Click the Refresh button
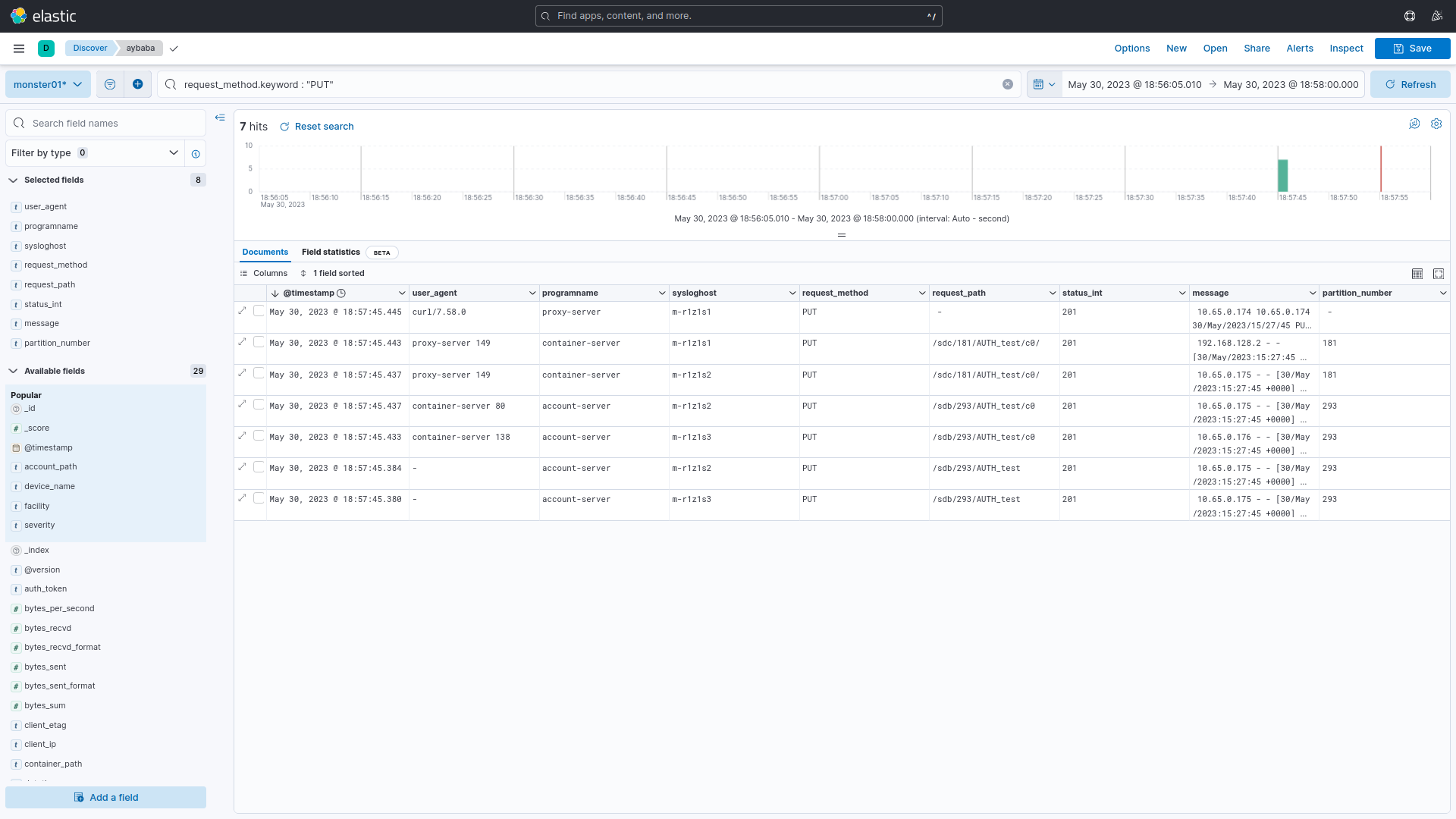Screen dimensions: 1456x819 (1410, 84)
